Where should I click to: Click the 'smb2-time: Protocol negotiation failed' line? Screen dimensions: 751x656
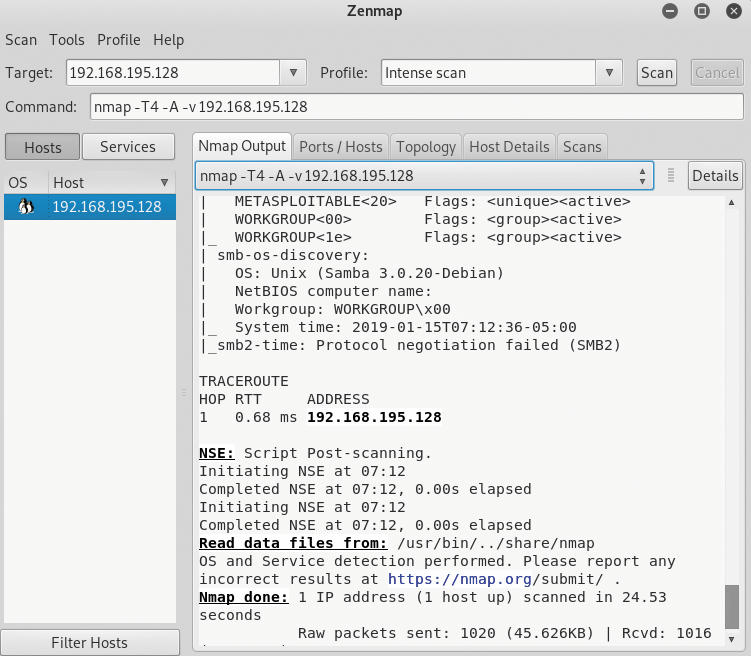point(419,345)
